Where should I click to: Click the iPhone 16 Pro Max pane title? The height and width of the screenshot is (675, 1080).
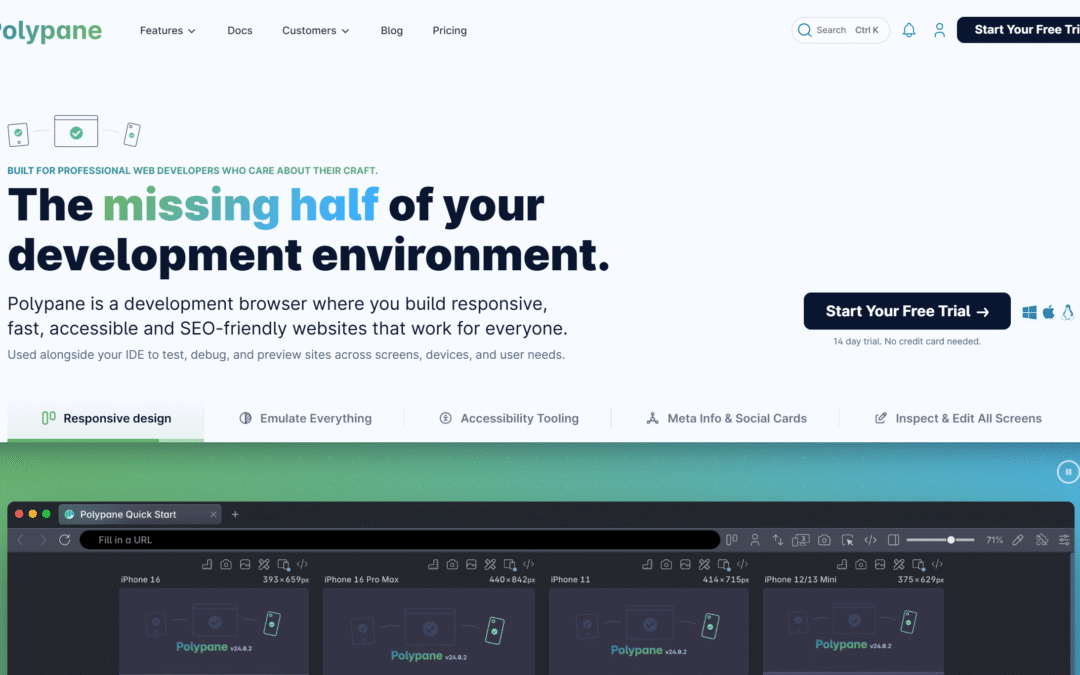pos(361,579)
